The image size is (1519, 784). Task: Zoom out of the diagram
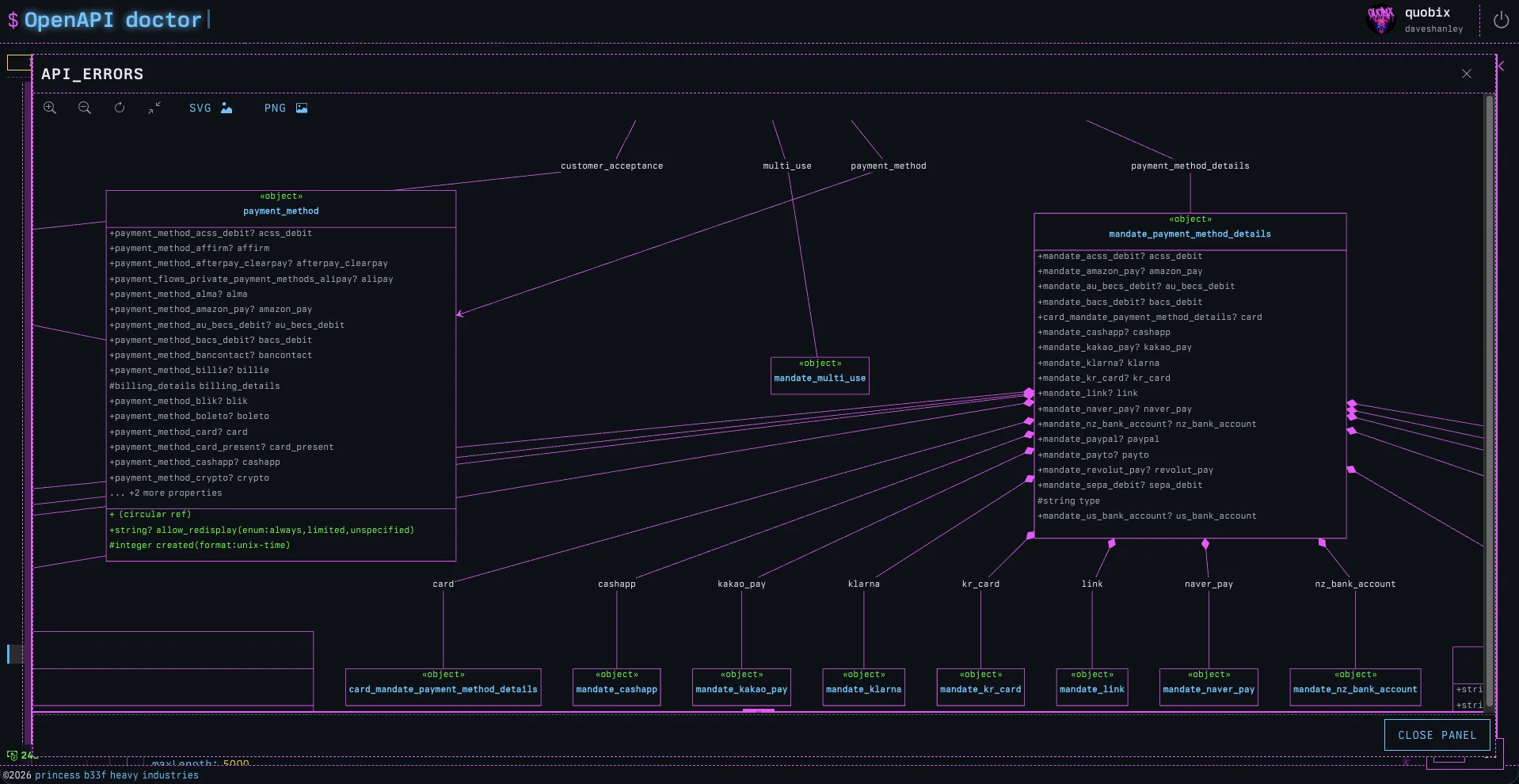pyautogui.click(x=85, y=108)
